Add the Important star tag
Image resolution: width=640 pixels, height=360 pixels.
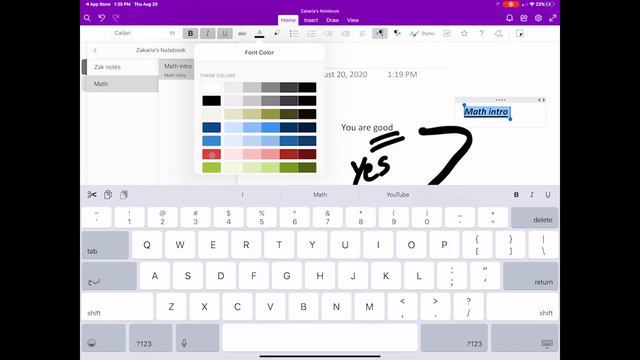[x=464, y=33]
